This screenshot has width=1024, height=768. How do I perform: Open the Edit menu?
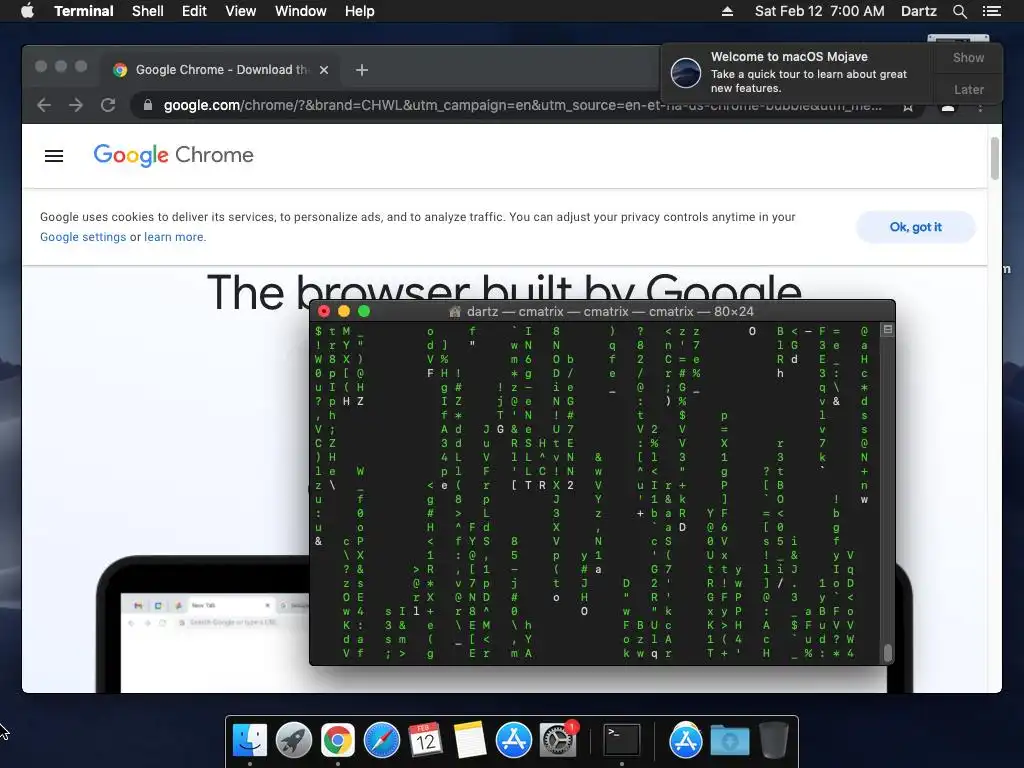(194, 11)
